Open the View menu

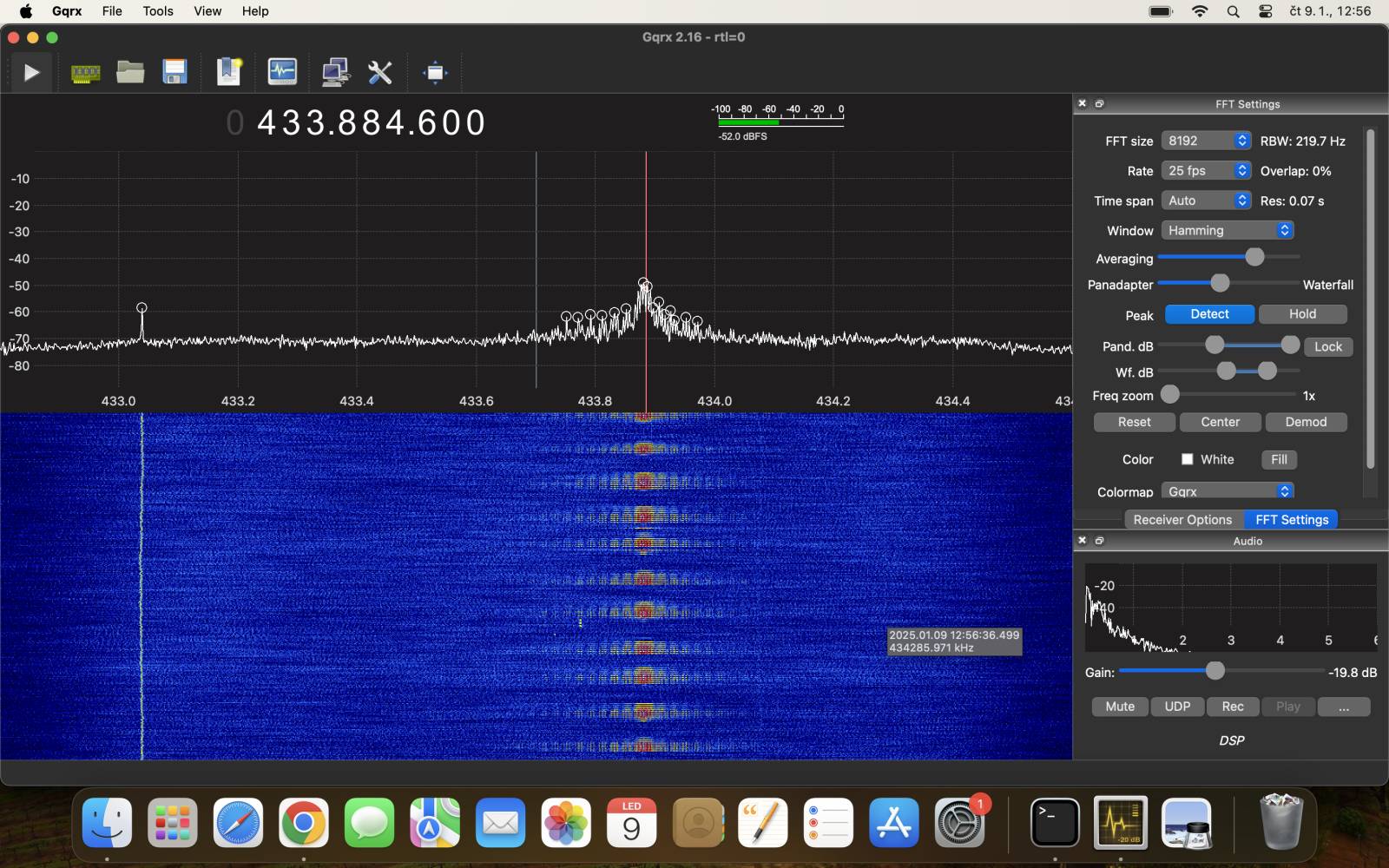pos(207,11)
